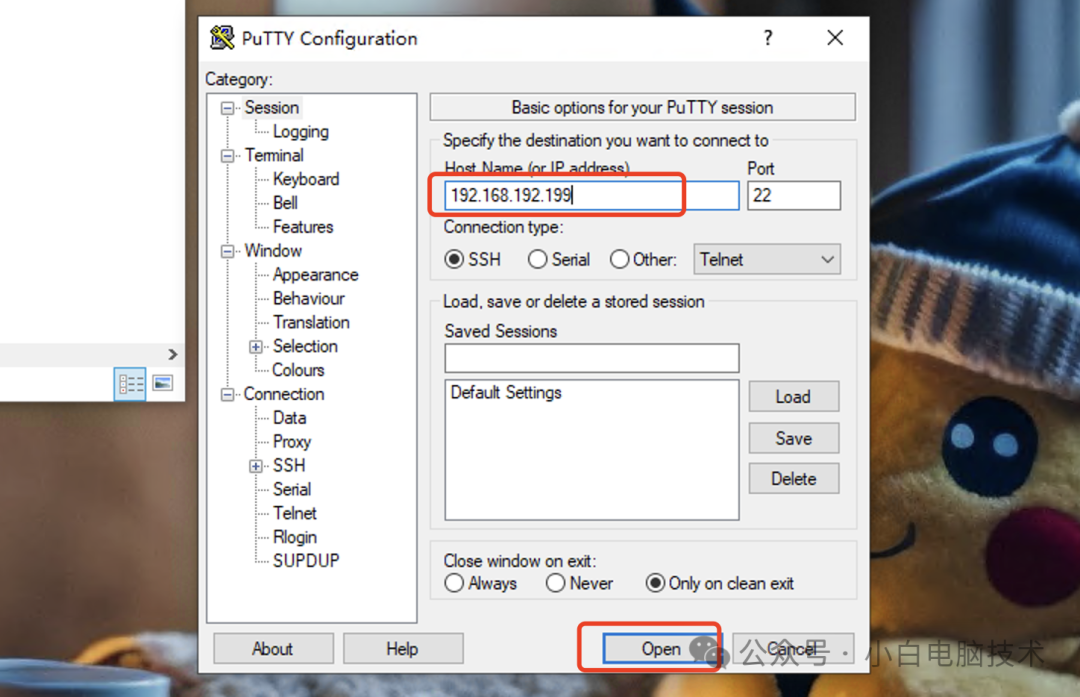The image size is (1080, 697).
Task: Select Default Settings in session list
Action: tap(506, 393)
